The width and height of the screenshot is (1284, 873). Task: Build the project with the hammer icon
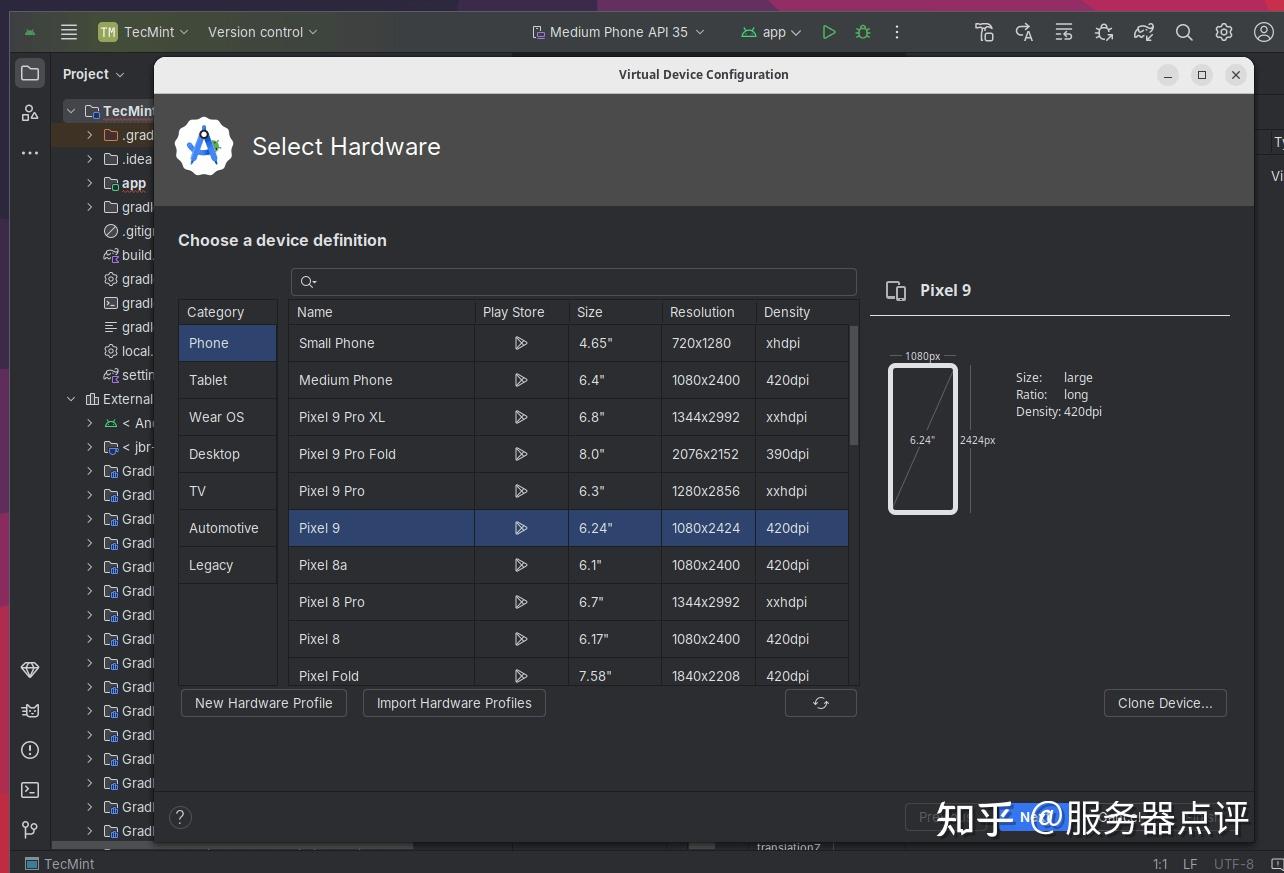(x=985, y=32)
